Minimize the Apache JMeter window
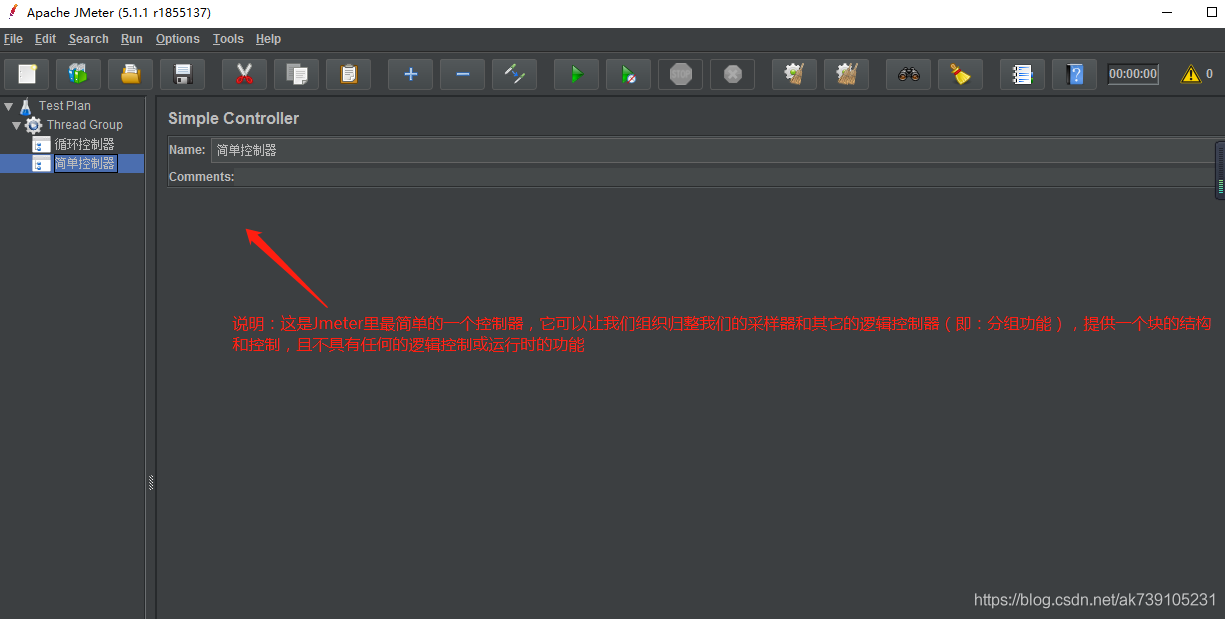1225x619 pixels. 1167,12
